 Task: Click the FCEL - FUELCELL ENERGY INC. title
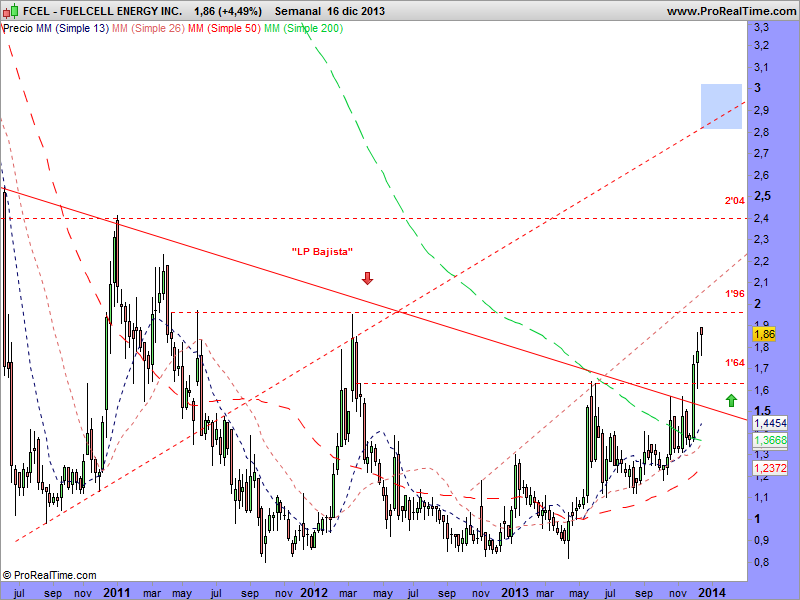(102, 11)
